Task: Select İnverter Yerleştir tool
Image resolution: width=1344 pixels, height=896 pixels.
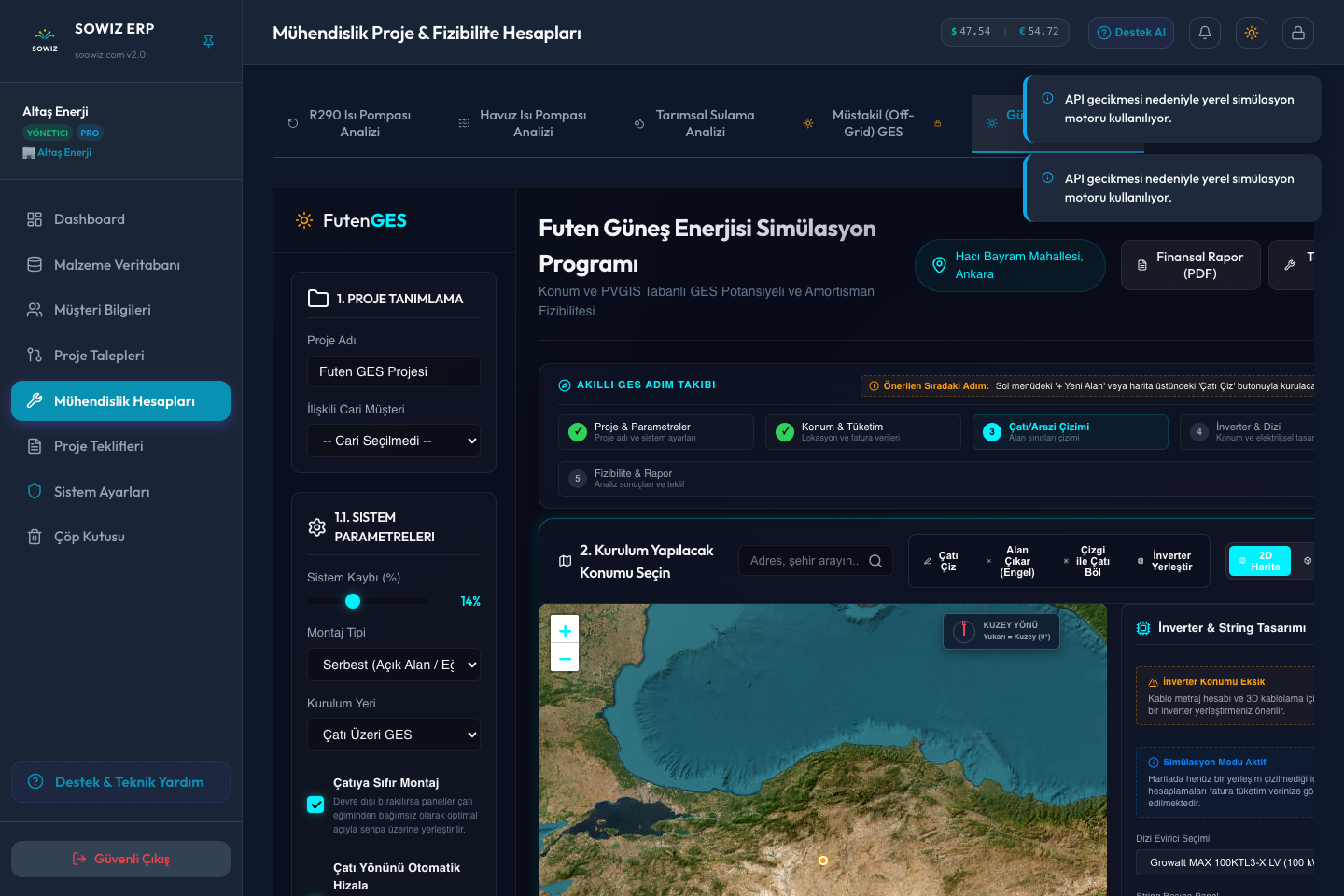Action: pos(1164,561)
